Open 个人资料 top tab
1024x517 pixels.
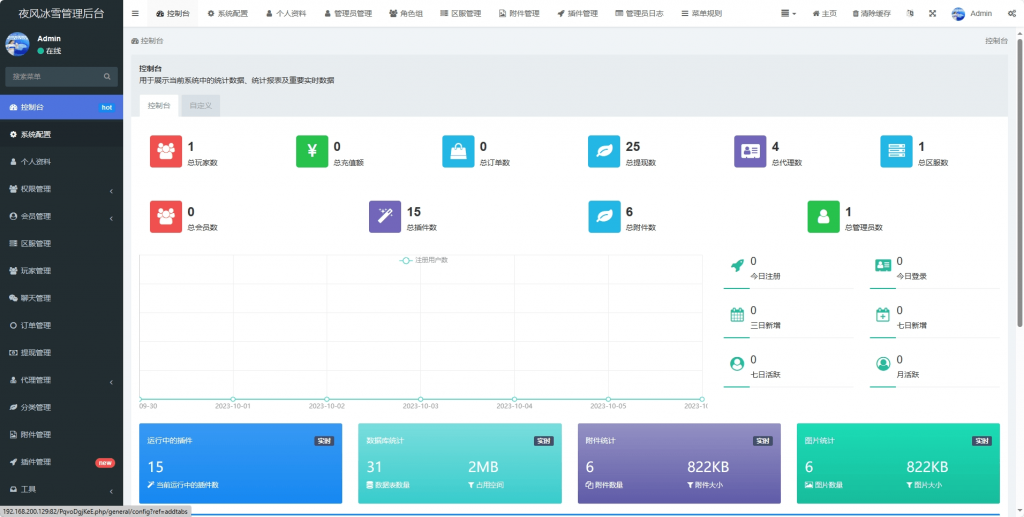pos(286,13)
